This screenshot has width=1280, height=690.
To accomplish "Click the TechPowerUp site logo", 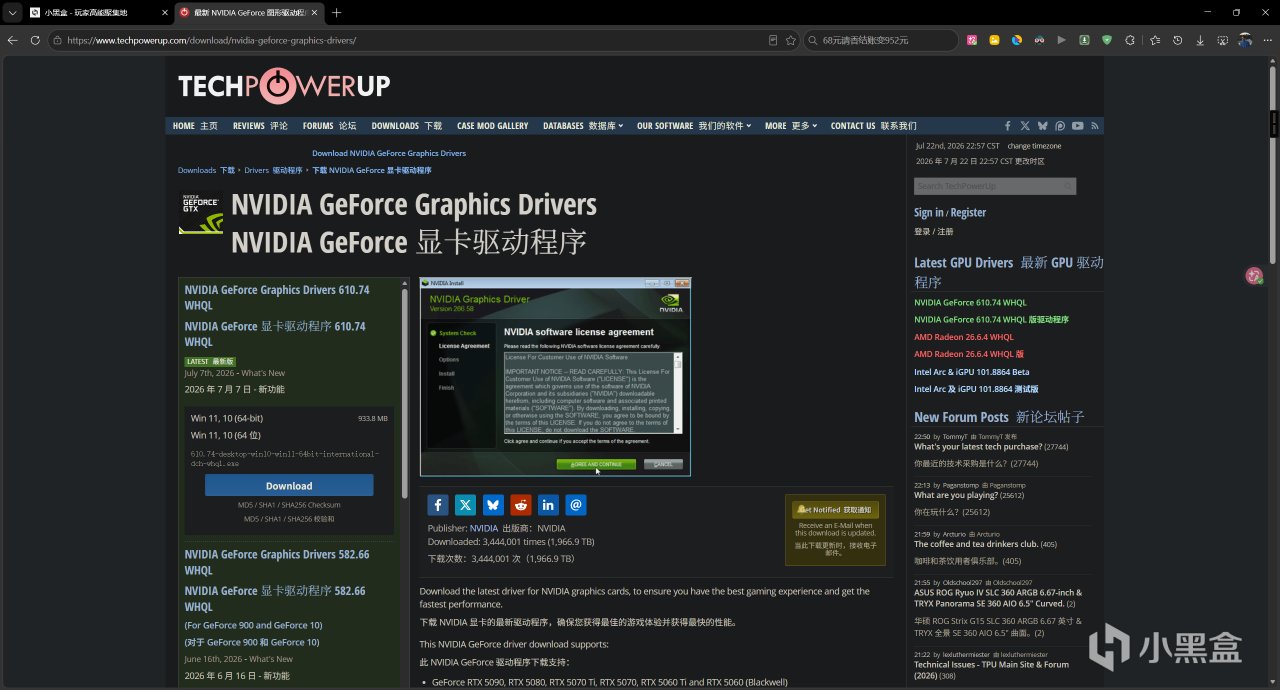I will coord(284,86).
